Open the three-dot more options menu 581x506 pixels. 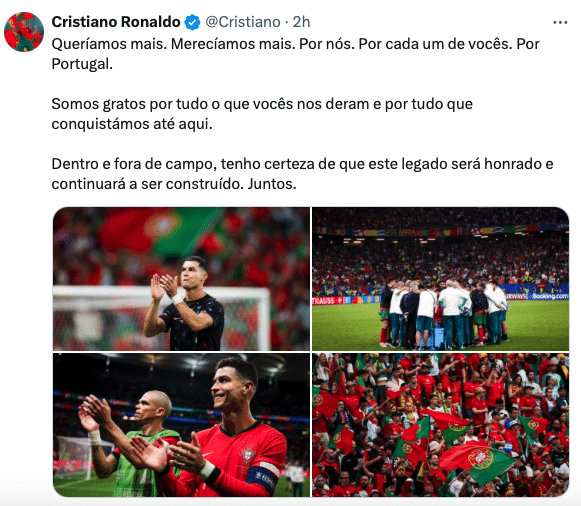(x=560, y=23)
